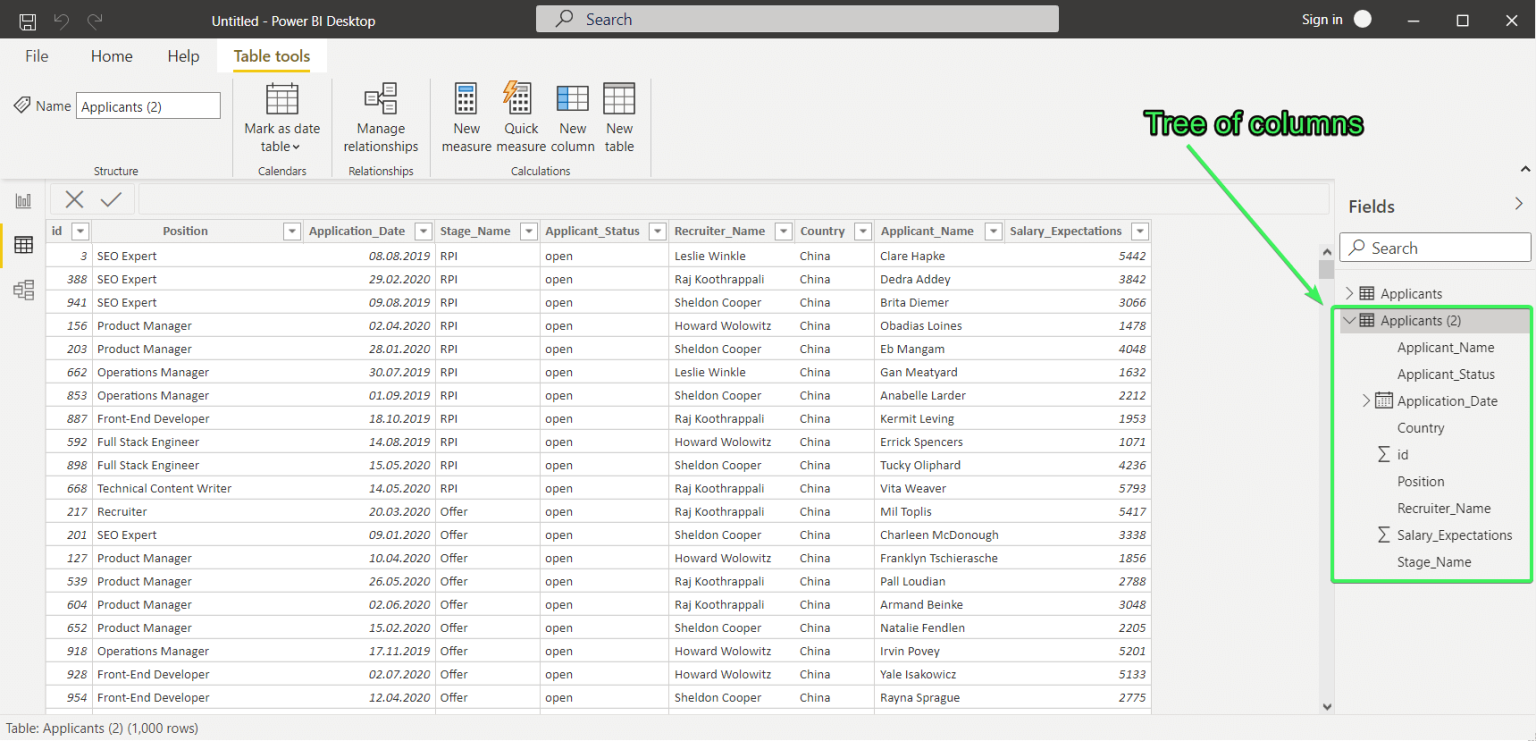
Task: Expand the Applicants table in Fields pane
Action: tap(1348, 293)
